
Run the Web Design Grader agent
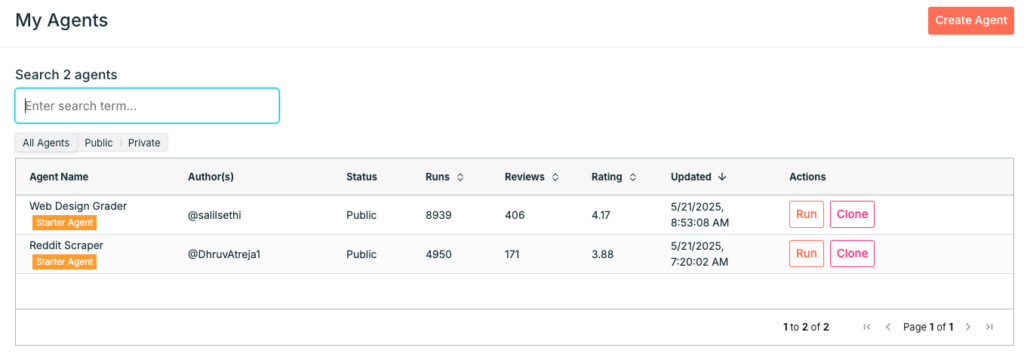(x=807, y=214)
